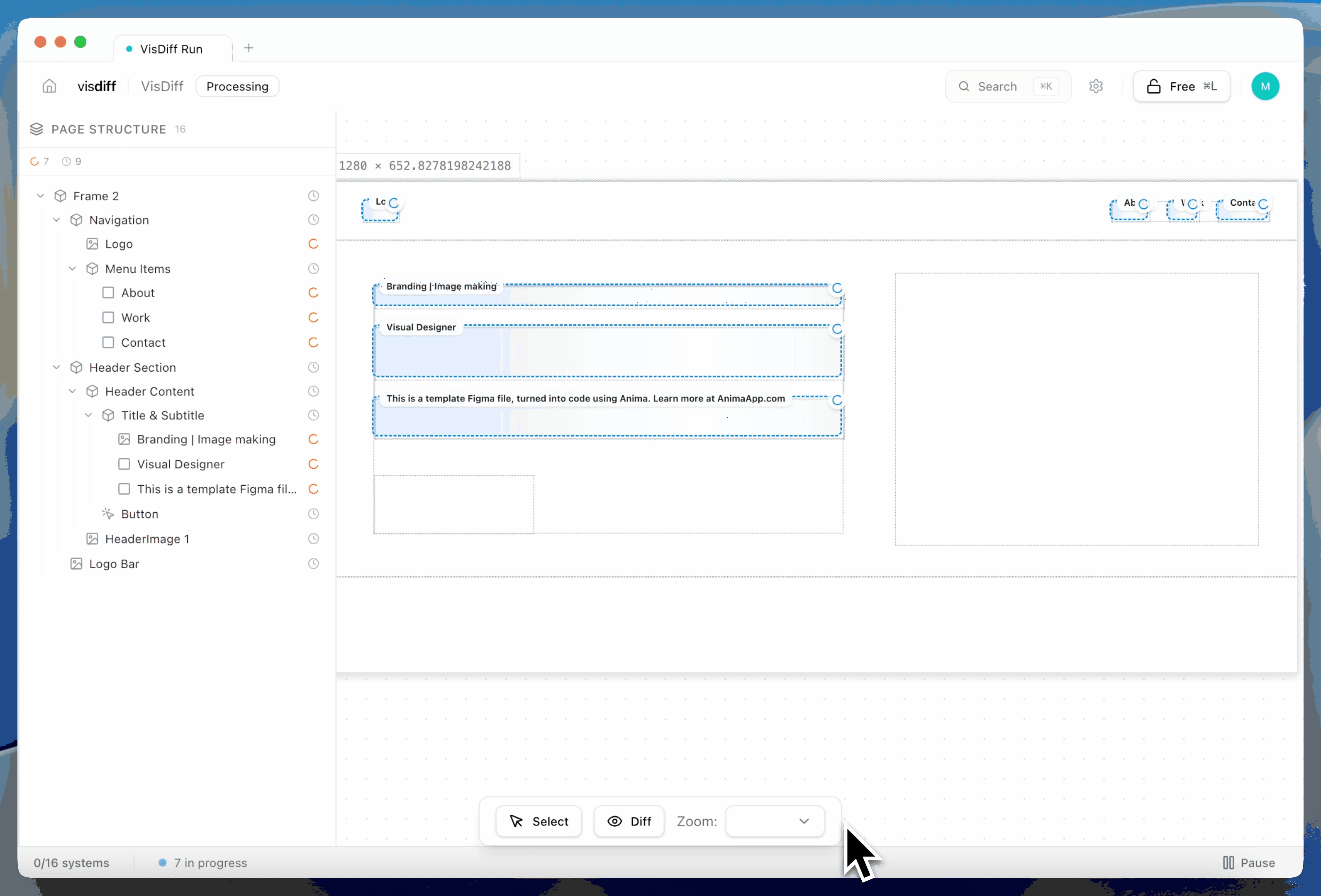
Task: Click the spinner icon on Visual Designer overlay
Action: pos(837,329)
